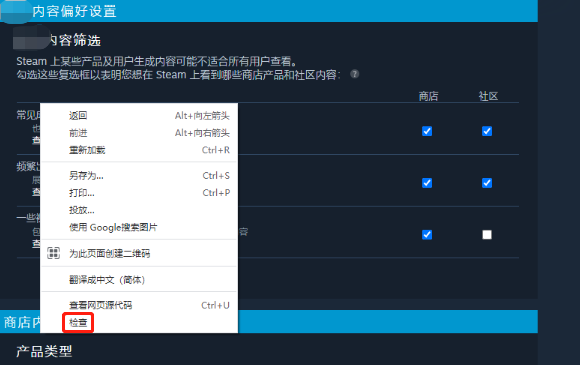Click the 内容偏好设置 header title
Screen dimensions: 580x365
74,11
